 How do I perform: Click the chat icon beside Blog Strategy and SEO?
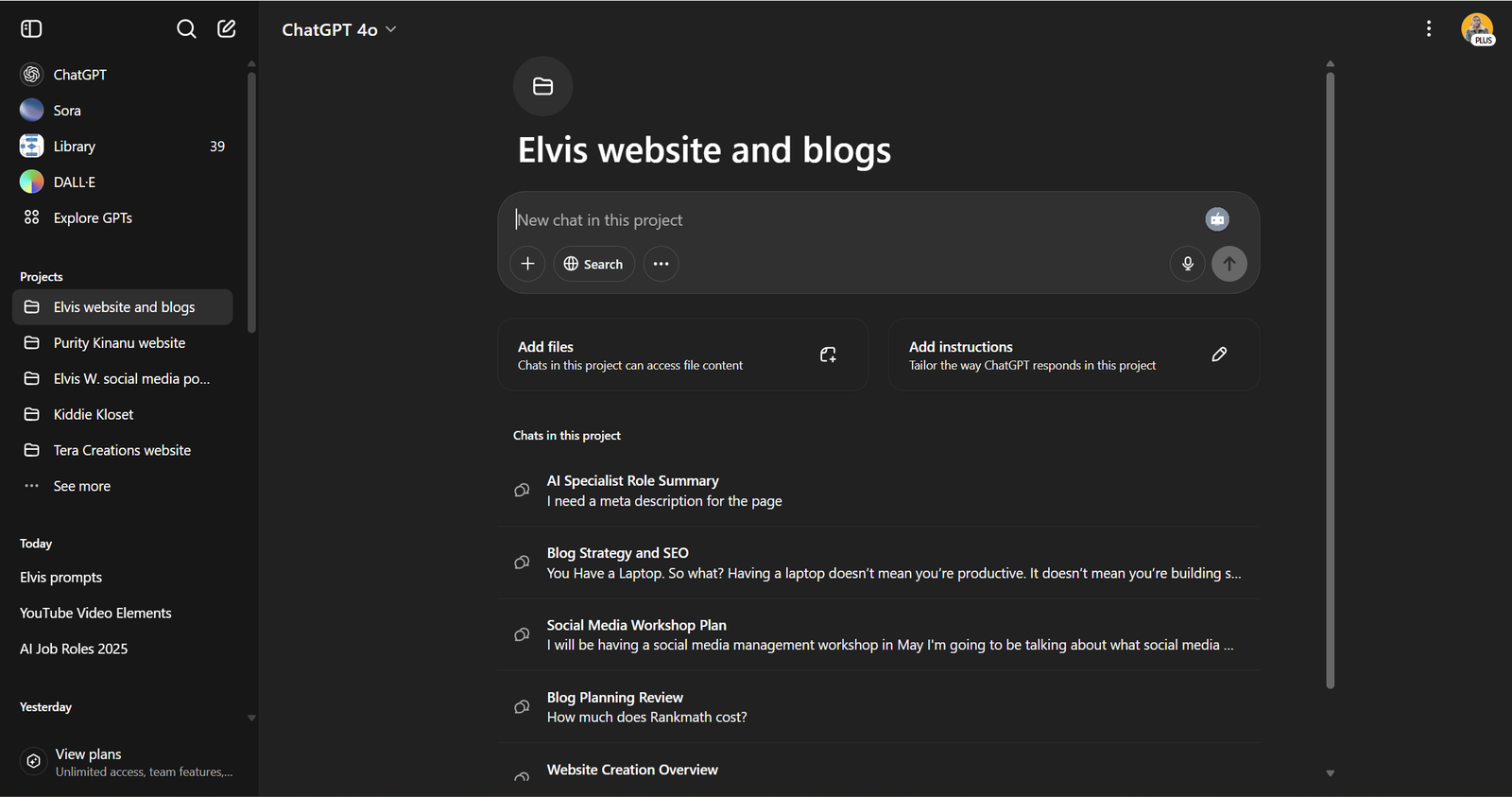point(522,563)
